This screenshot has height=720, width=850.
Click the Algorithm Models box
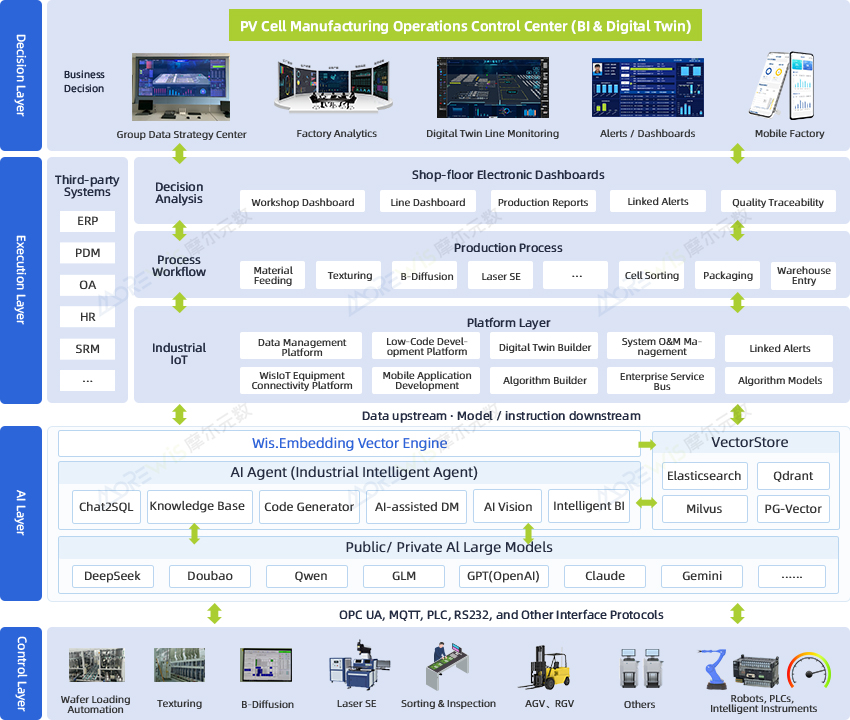tap(779, 381)
